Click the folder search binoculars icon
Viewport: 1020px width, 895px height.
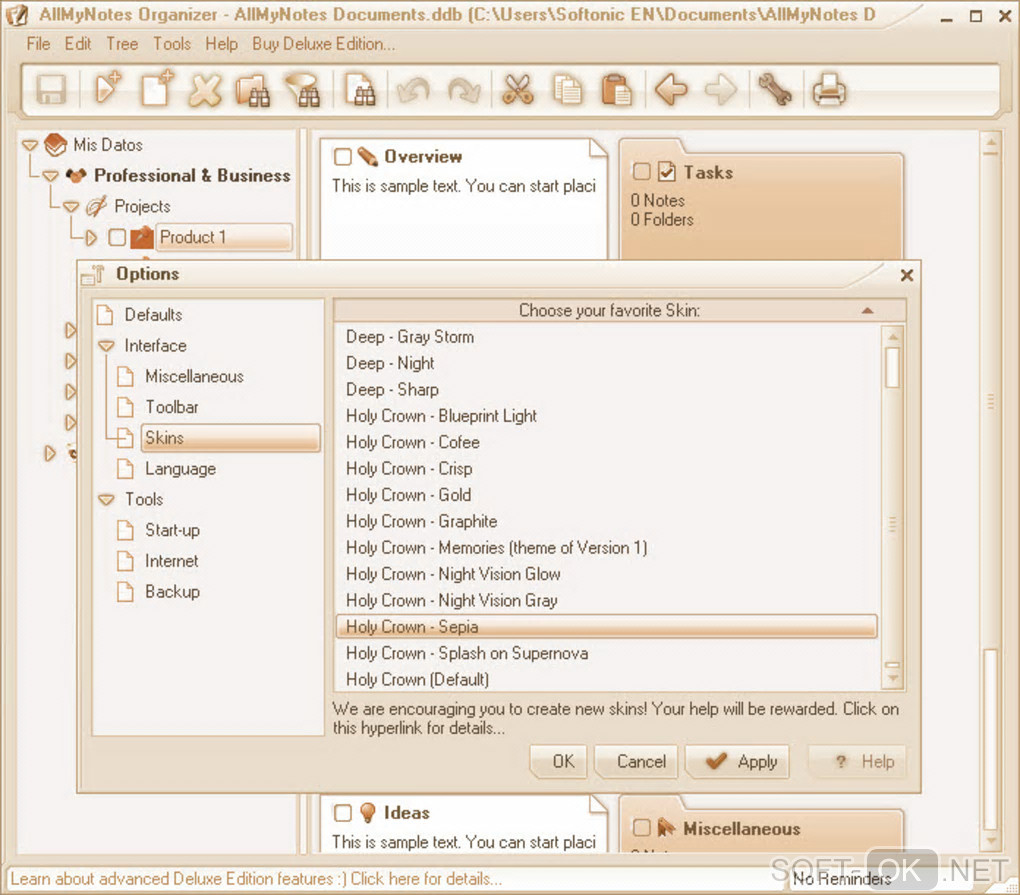click(254, 90)
